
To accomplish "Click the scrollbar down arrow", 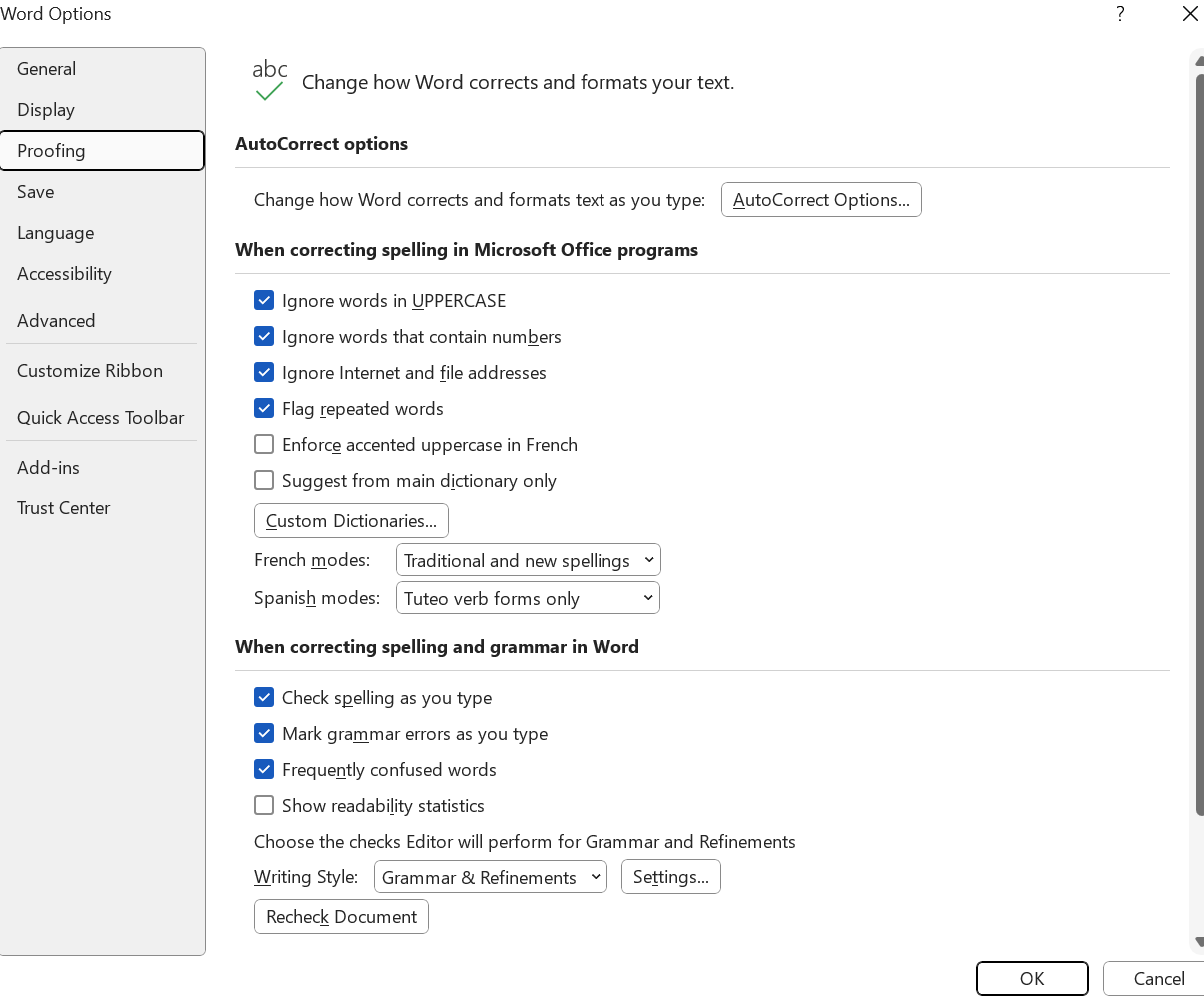I will click(x=1199, y=942).
